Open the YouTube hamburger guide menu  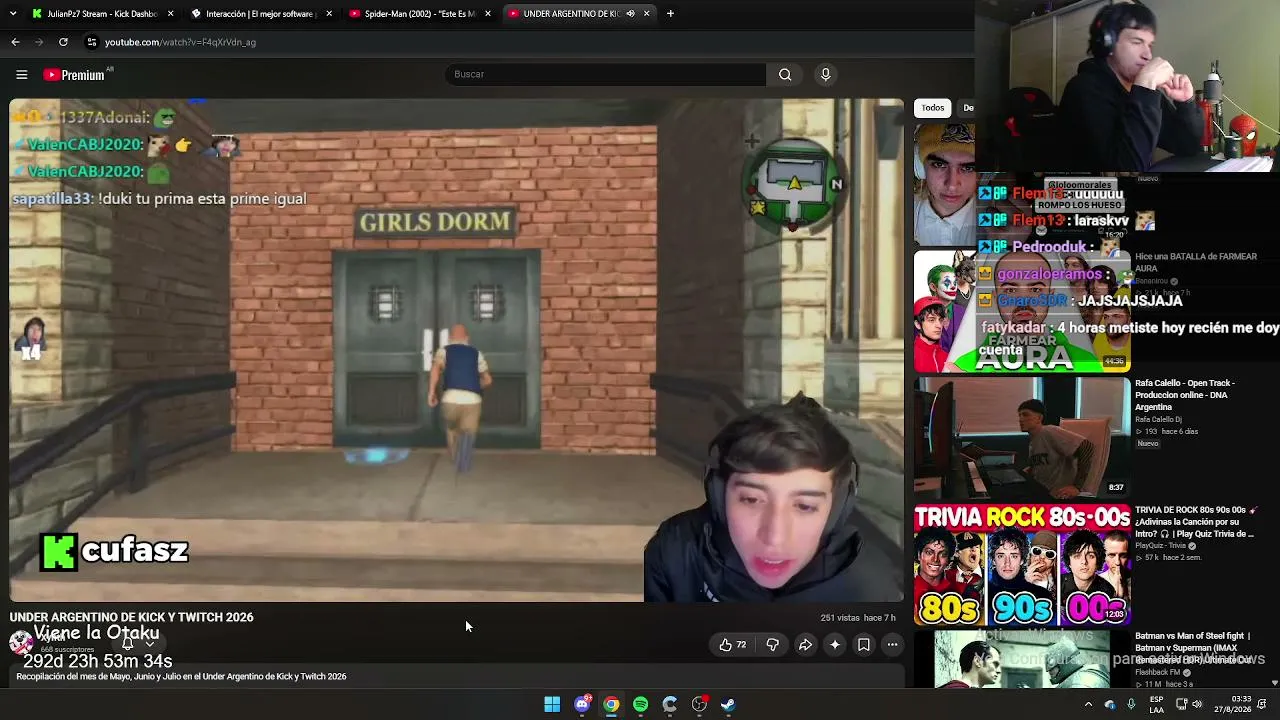(21, 74)
